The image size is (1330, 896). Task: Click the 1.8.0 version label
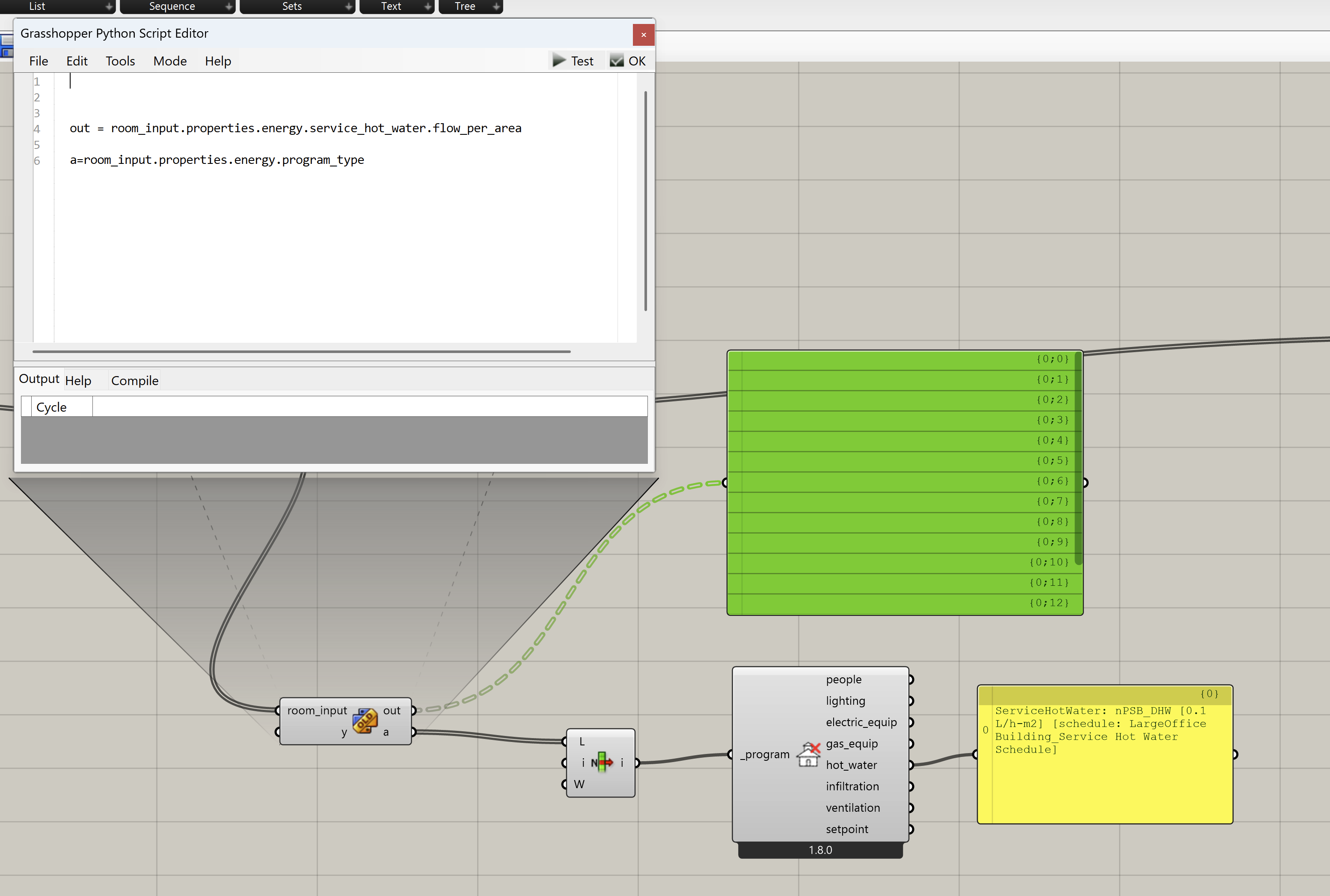820,850
